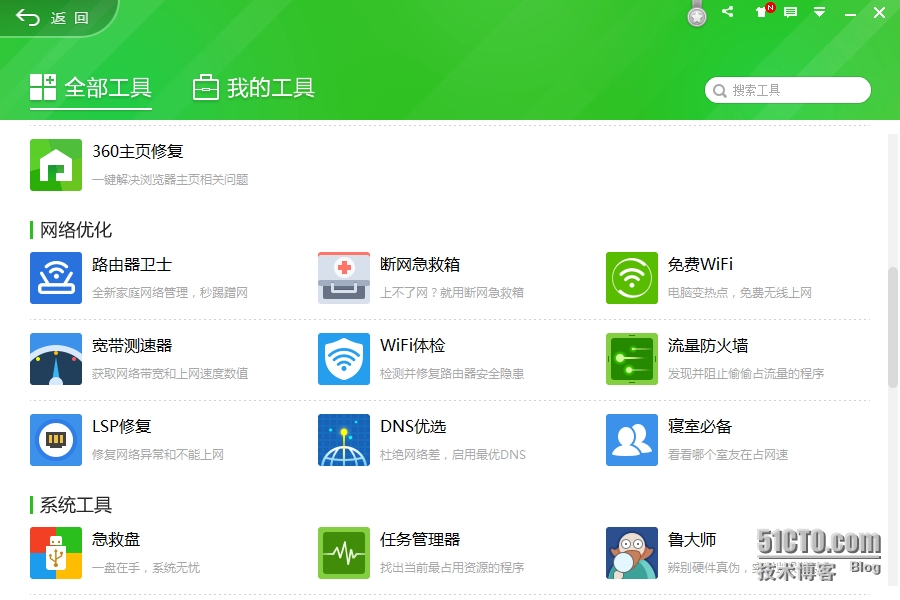
Task: Click the share icon in title bar
Action: [x=728, y=11]
